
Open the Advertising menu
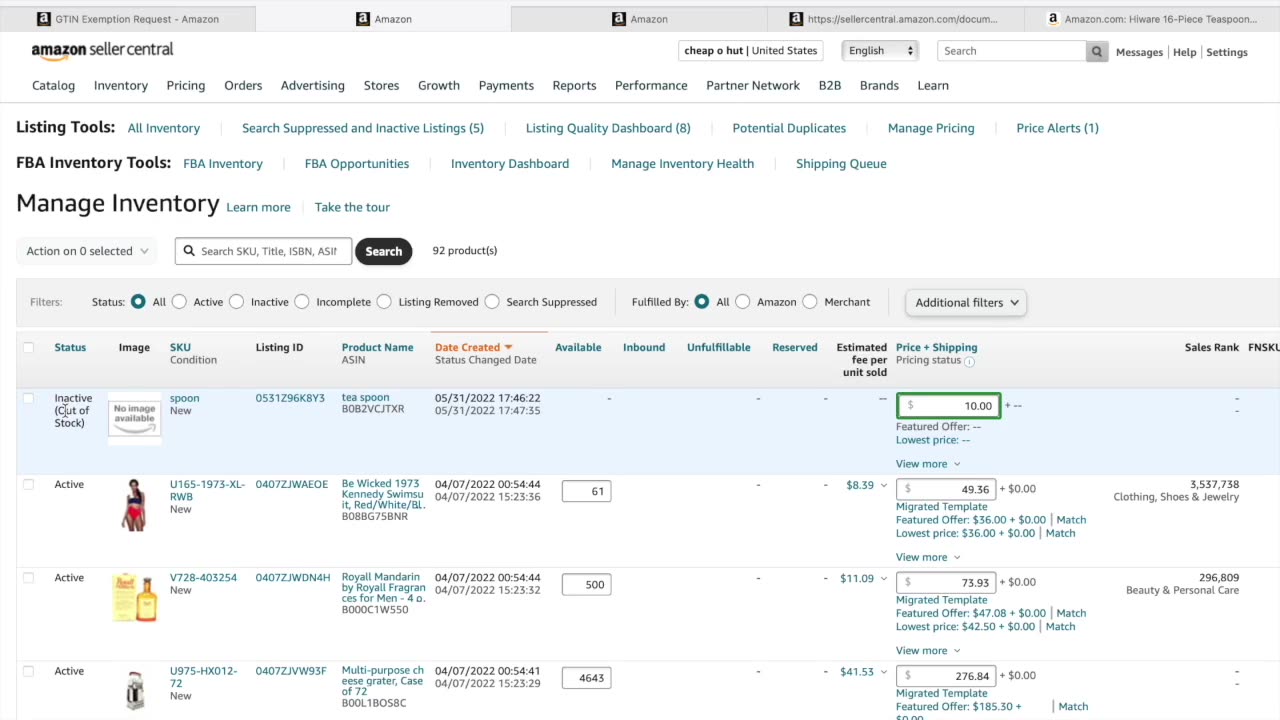click(313, 86)
